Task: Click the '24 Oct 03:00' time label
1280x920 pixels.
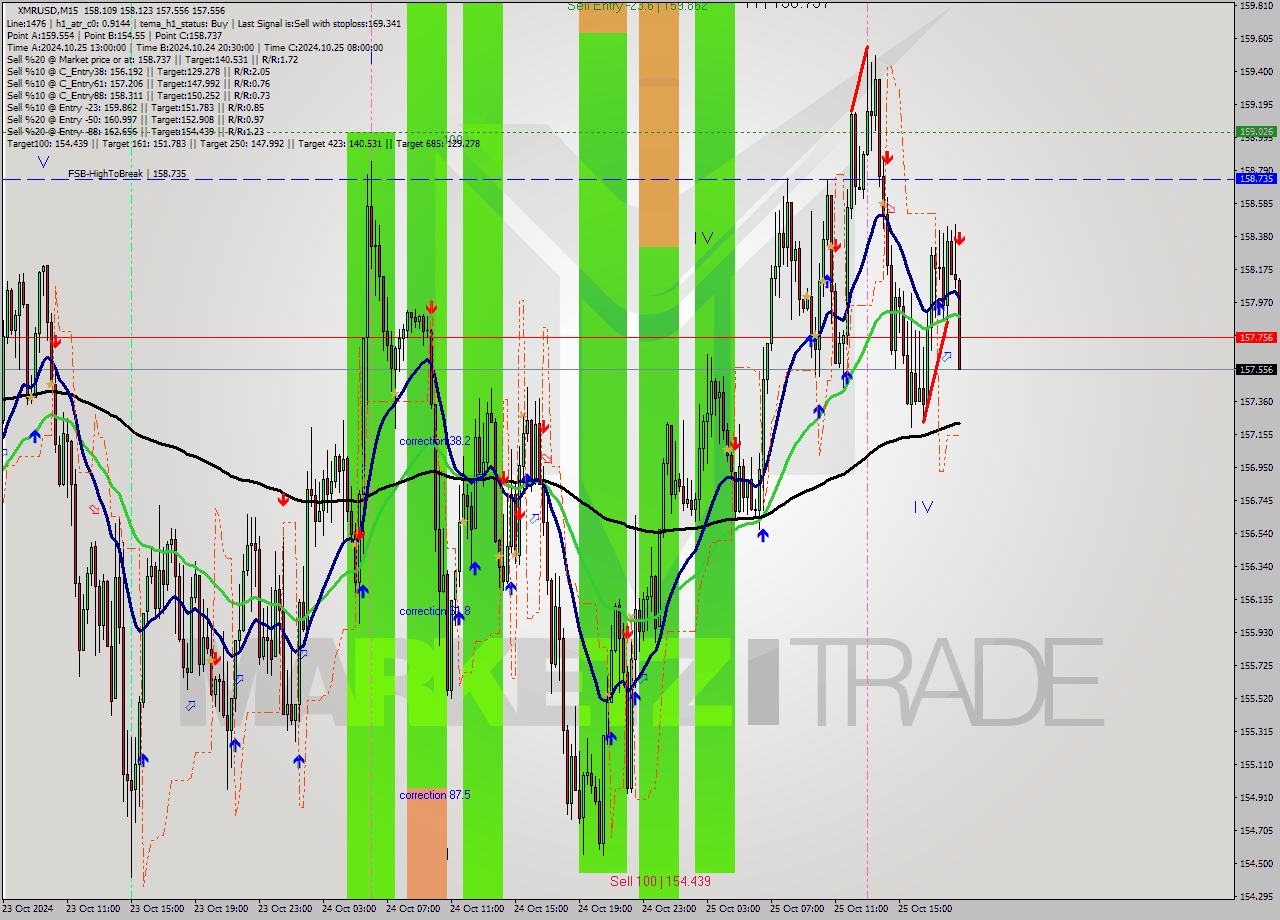Action: (349, 909)
